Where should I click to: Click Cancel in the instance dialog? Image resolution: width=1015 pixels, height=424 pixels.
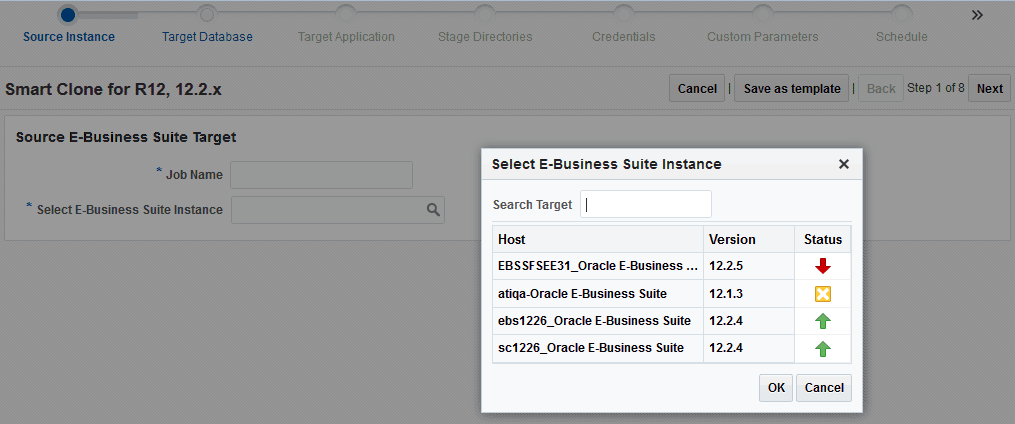tap(824, 388)
